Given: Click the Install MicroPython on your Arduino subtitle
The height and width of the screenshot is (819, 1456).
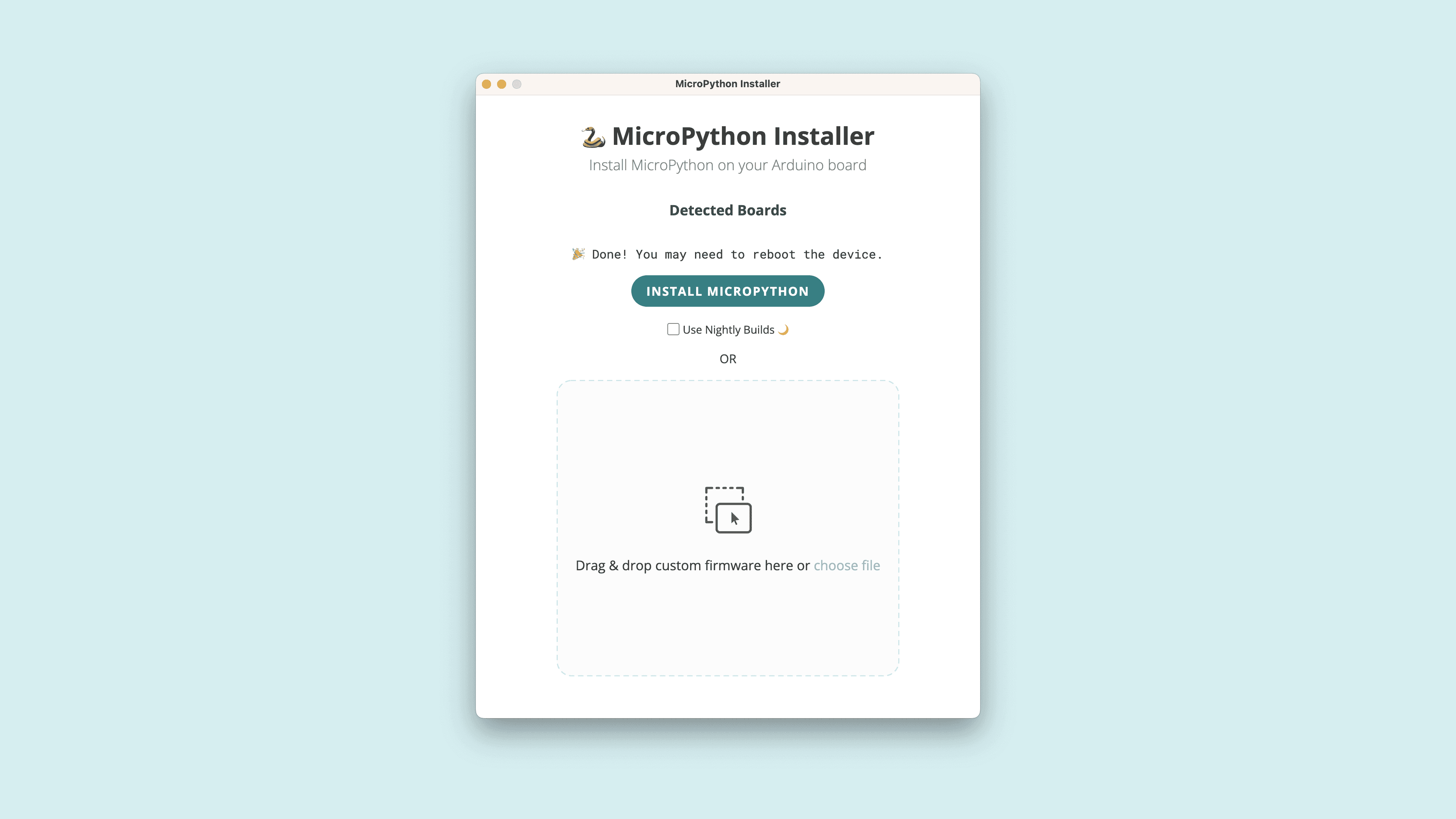Looking at the screenshot, I should pyautogui.click(x=728, y=165).
